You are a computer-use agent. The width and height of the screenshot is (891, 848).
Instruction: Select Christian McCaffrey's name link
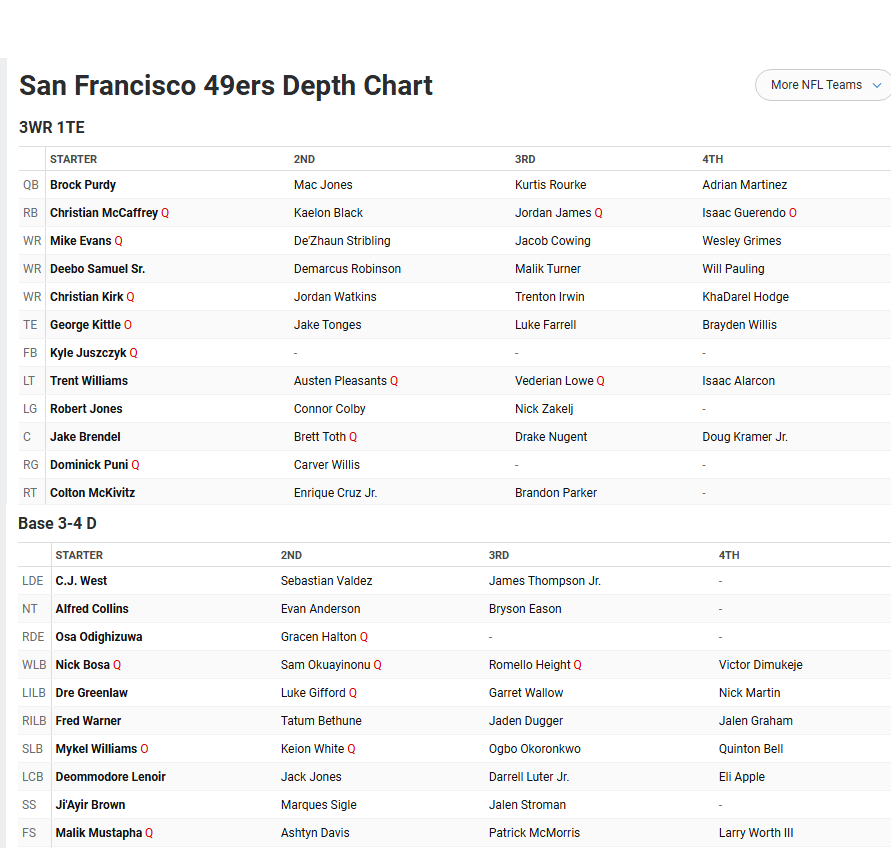tap(104, 213)
